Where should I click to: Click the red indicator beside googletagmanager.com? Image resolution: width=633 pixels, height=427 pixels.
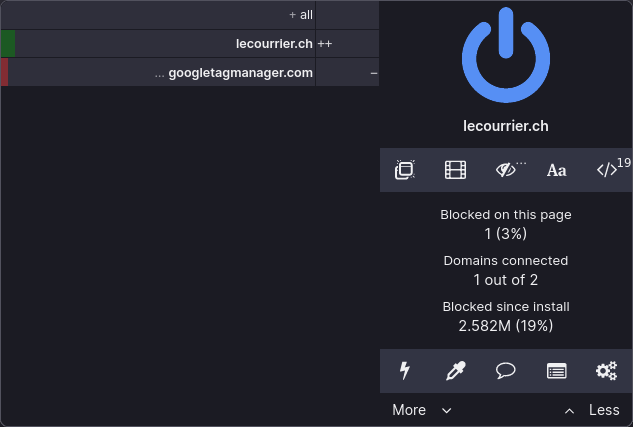(x=4, y=72)
